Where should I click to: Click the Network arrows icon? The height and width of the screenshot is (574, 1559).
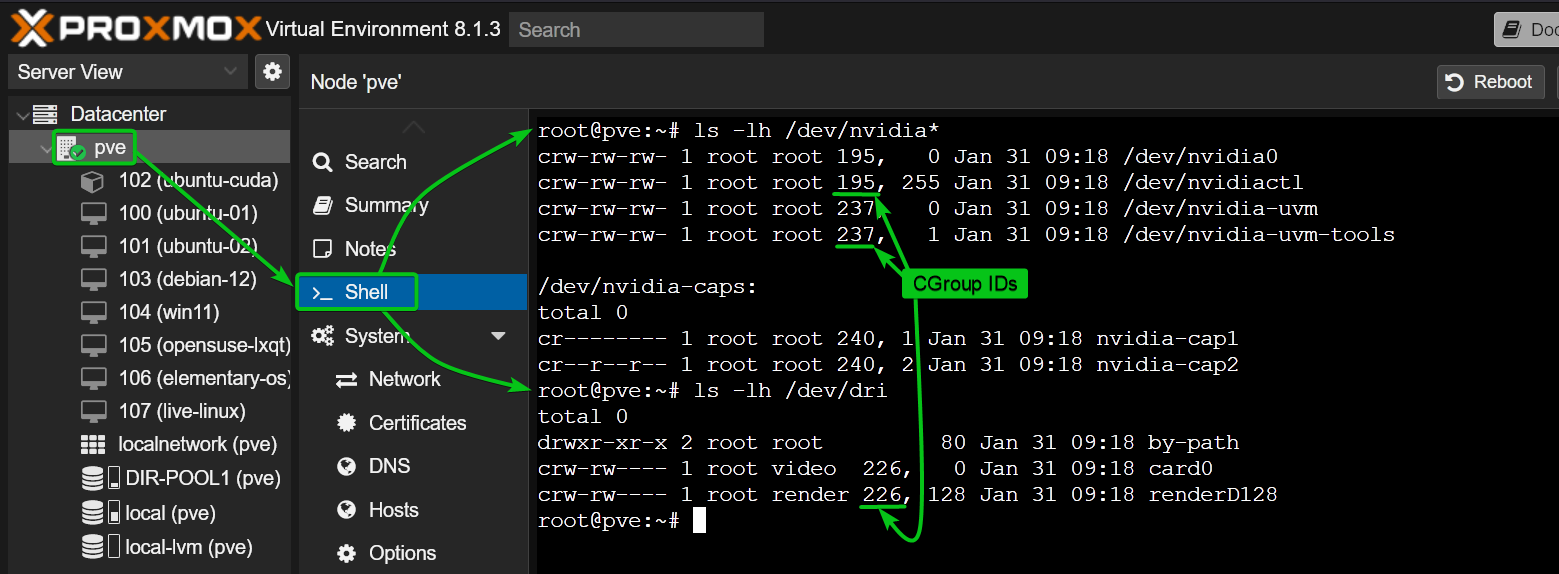[347, 380]
